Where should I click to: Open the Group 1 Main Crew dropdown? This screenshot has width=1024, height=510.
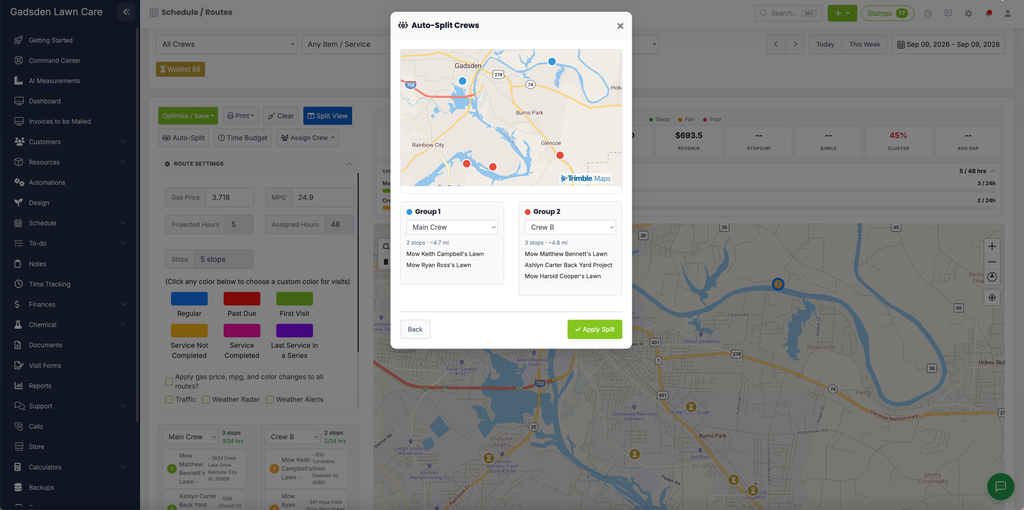click(452, 227)
